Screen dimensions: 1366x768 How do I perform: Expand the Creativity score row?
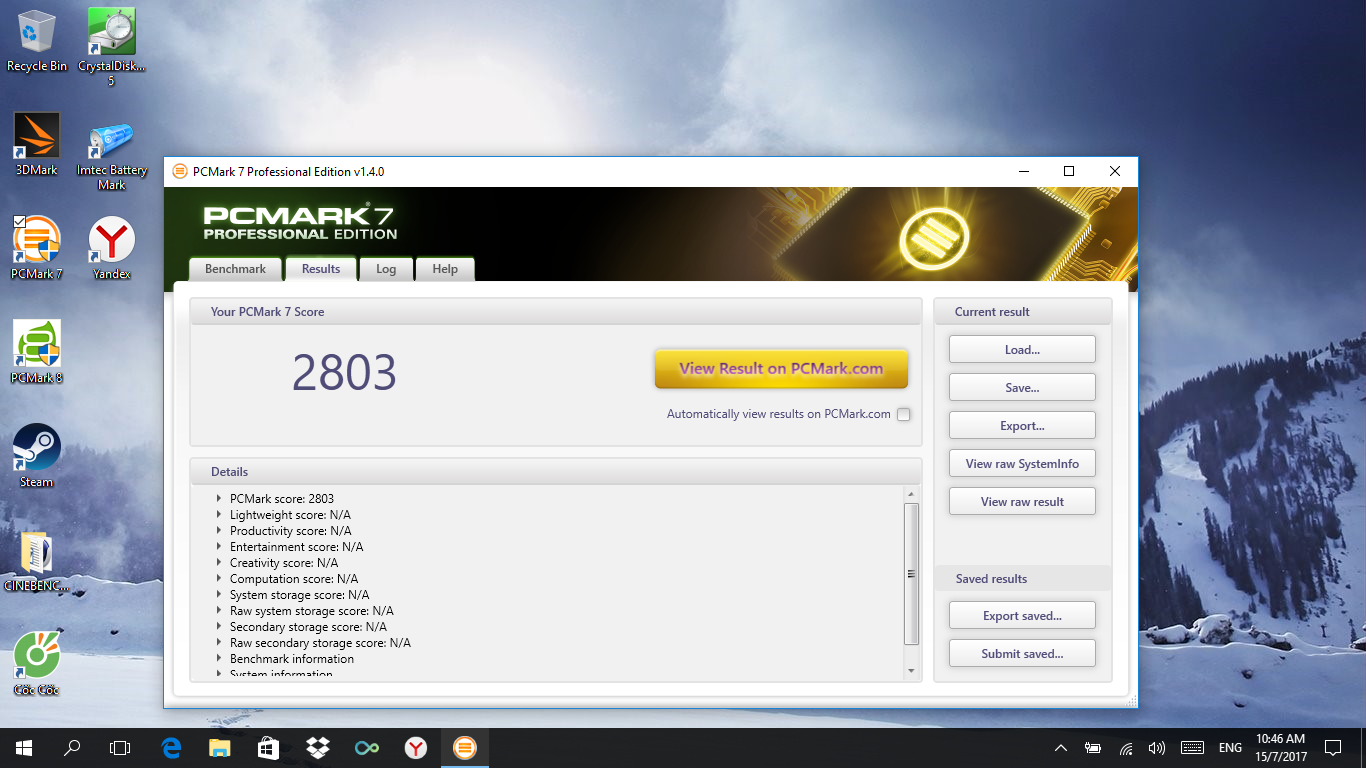219,563
